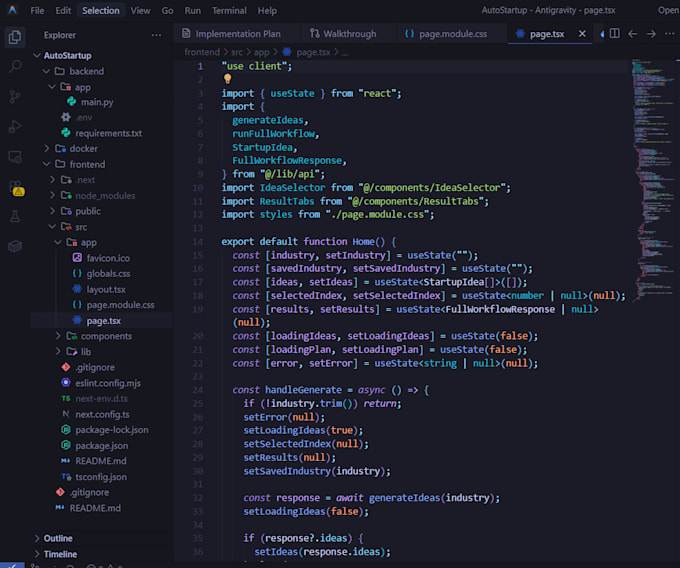Switch to the page.module.css tab

point(451,34)
